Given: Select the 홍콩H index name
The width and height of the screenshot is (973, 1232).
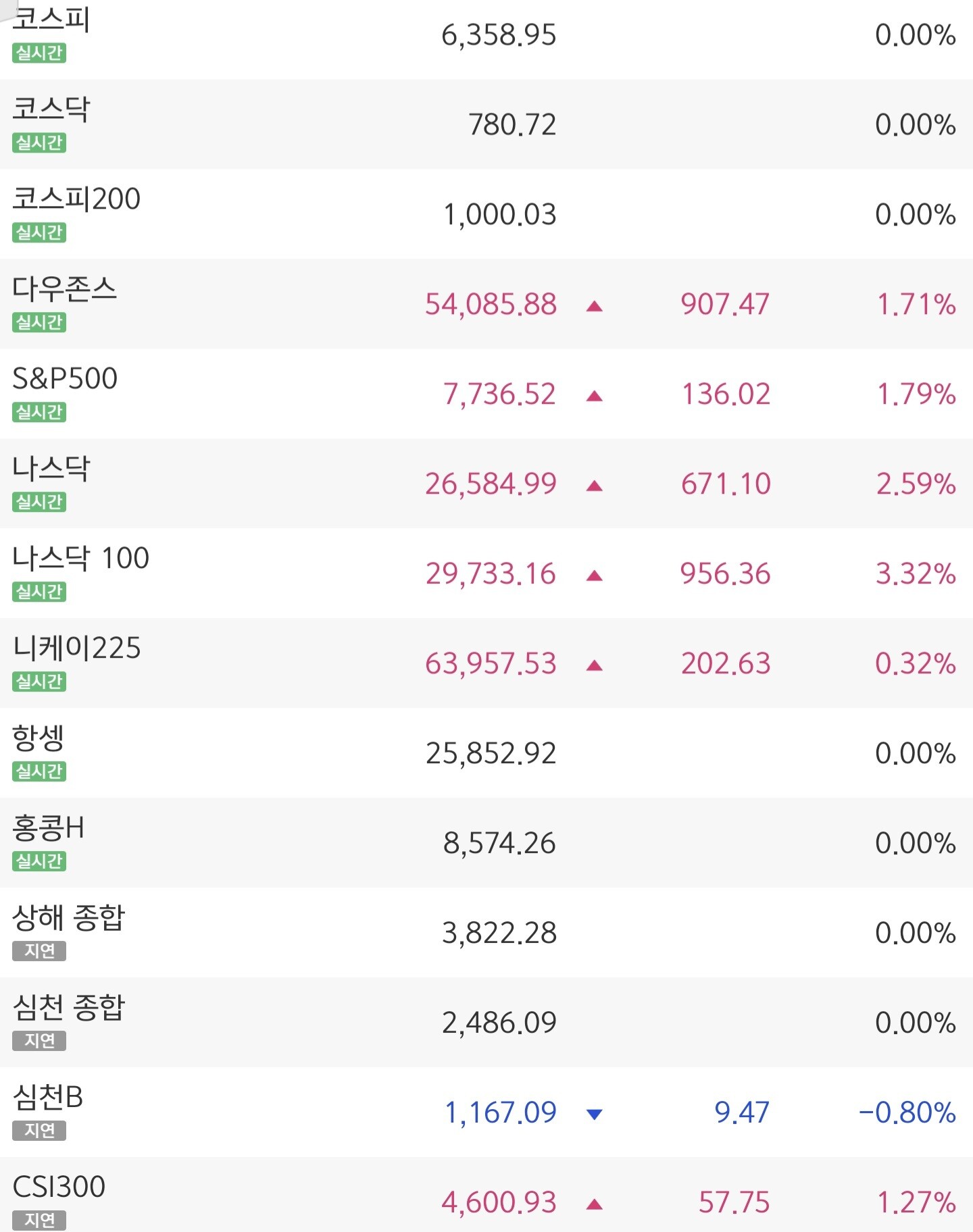Looking at the screenshot, I should (49, 827).
